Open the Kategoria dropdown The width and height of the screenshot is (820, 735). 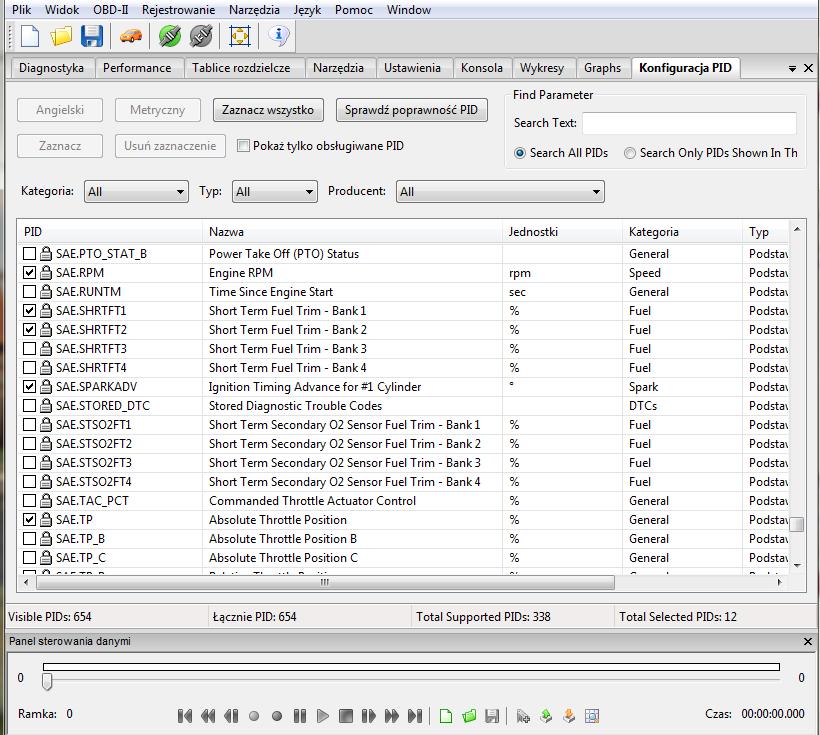pos(136,191)
